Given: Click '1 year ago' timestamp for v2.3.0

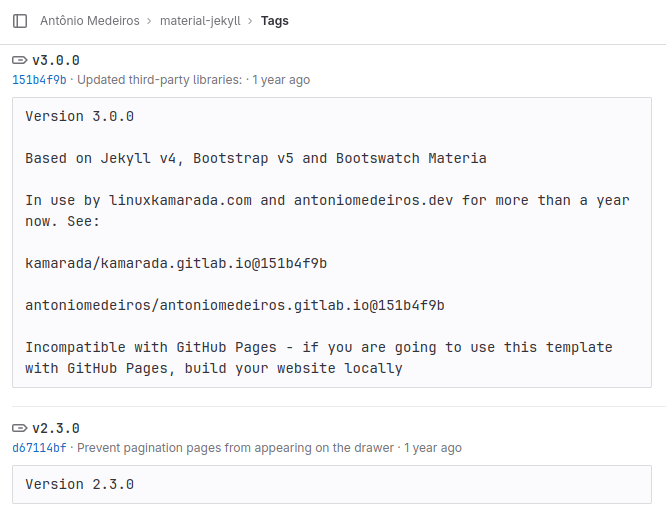Looking at the screenshot, I should tap(432, 448).
